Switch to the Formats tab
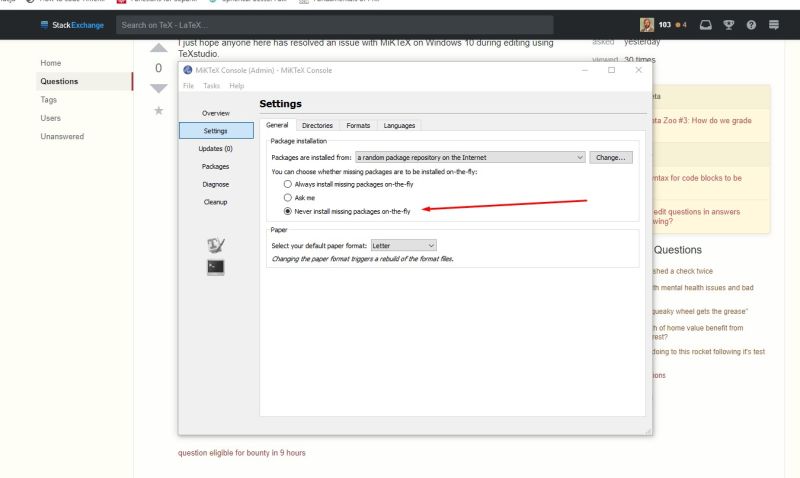 tap(358, 125)
